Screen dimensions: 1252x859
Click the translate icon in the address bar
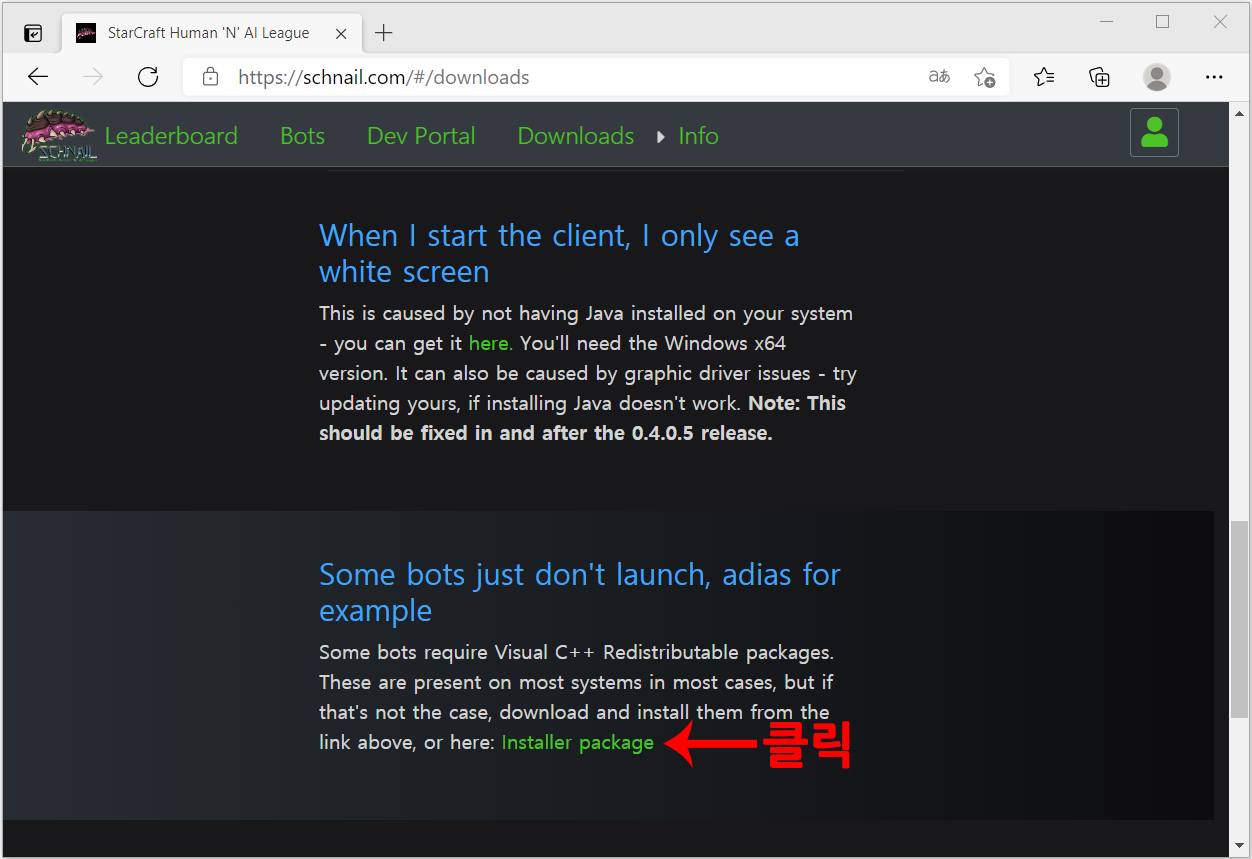[x=939, y=77]
